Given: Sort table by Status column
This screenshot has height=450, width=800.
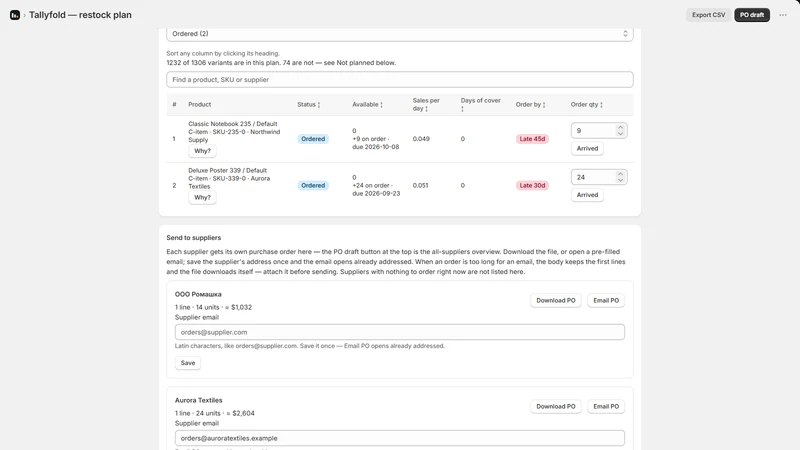Looking at the screenshot, I should pos(309,105).
